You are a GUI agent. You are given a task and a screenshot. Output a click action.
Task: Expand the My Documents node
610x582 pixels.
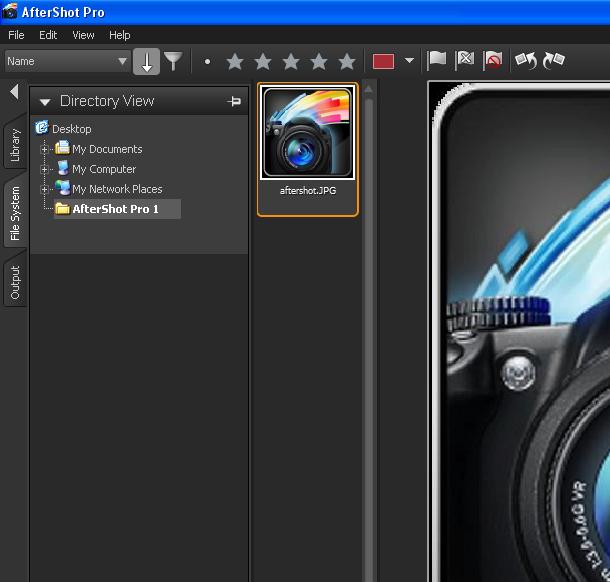click(44, 149)
